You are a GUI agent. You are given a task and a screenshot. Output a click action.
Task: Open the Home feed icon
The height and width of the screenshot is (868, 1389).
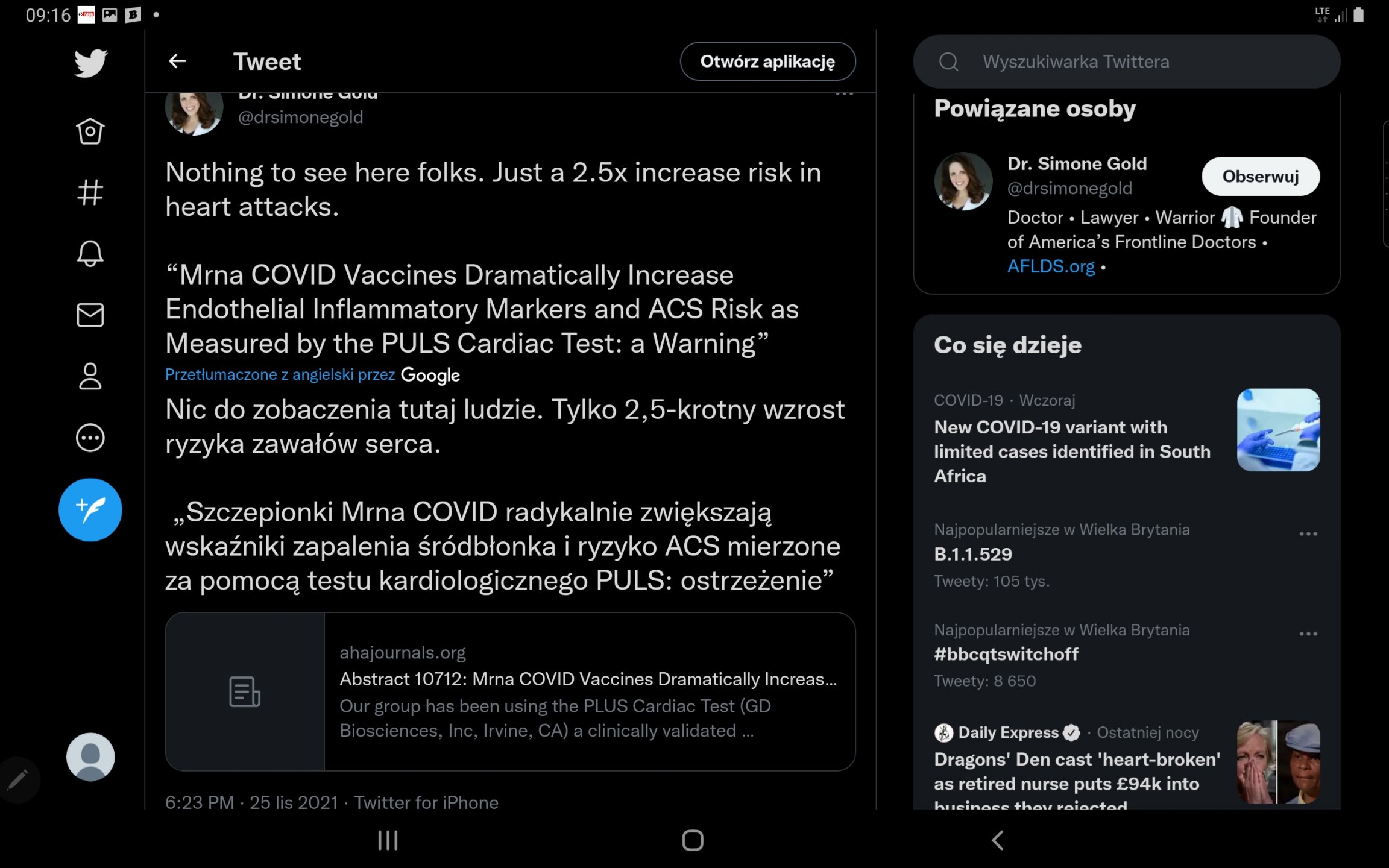click(90, 131)
